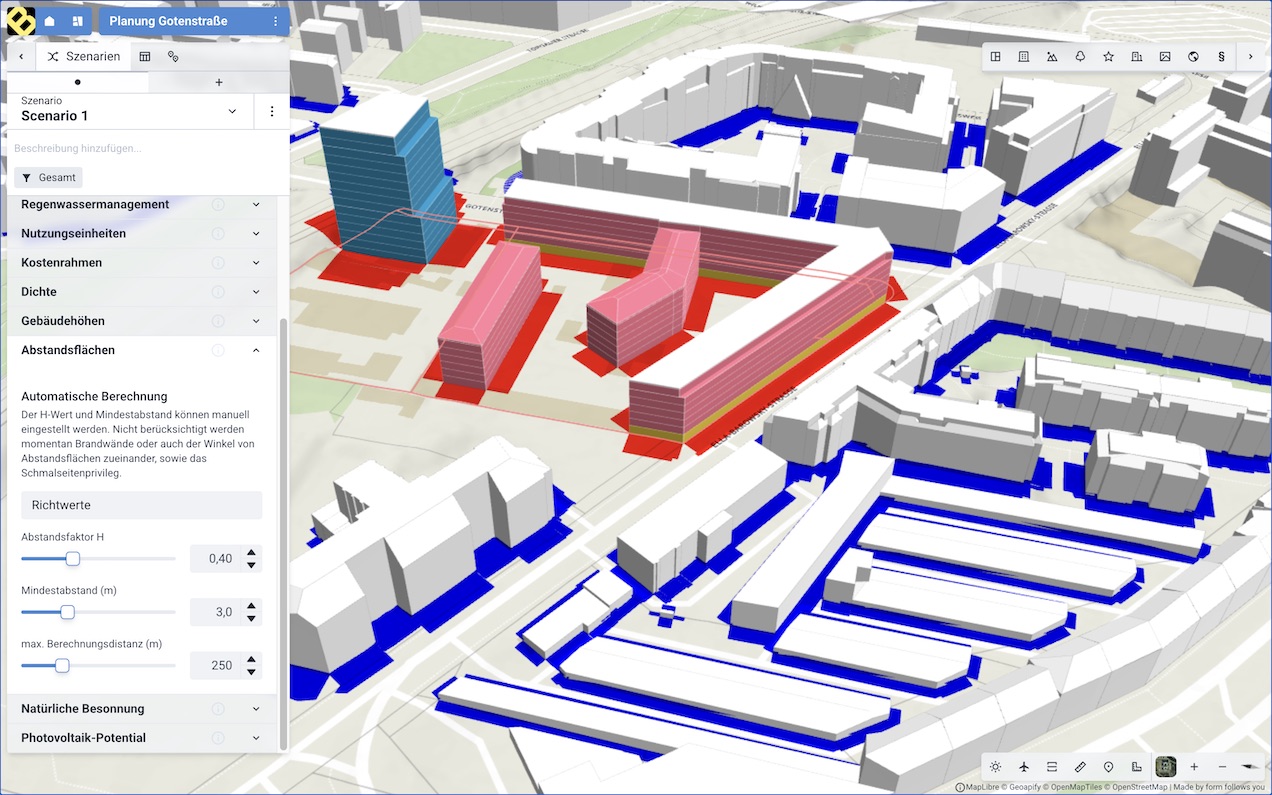Open the tree vegetation layer
Image resolution: width=1272 pixels, height=795 pixels.
[x=1080, y=57]
